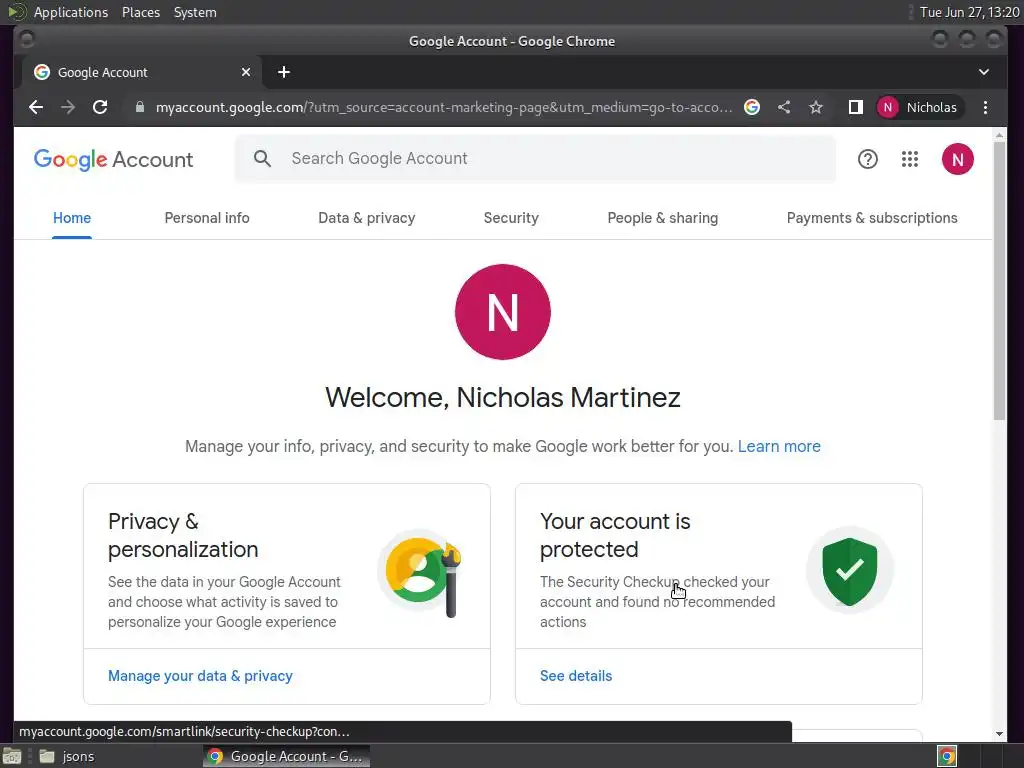This screenshot has width=1024, height=768.
Task: Click See details on the security card
Action: coord(575,676)
